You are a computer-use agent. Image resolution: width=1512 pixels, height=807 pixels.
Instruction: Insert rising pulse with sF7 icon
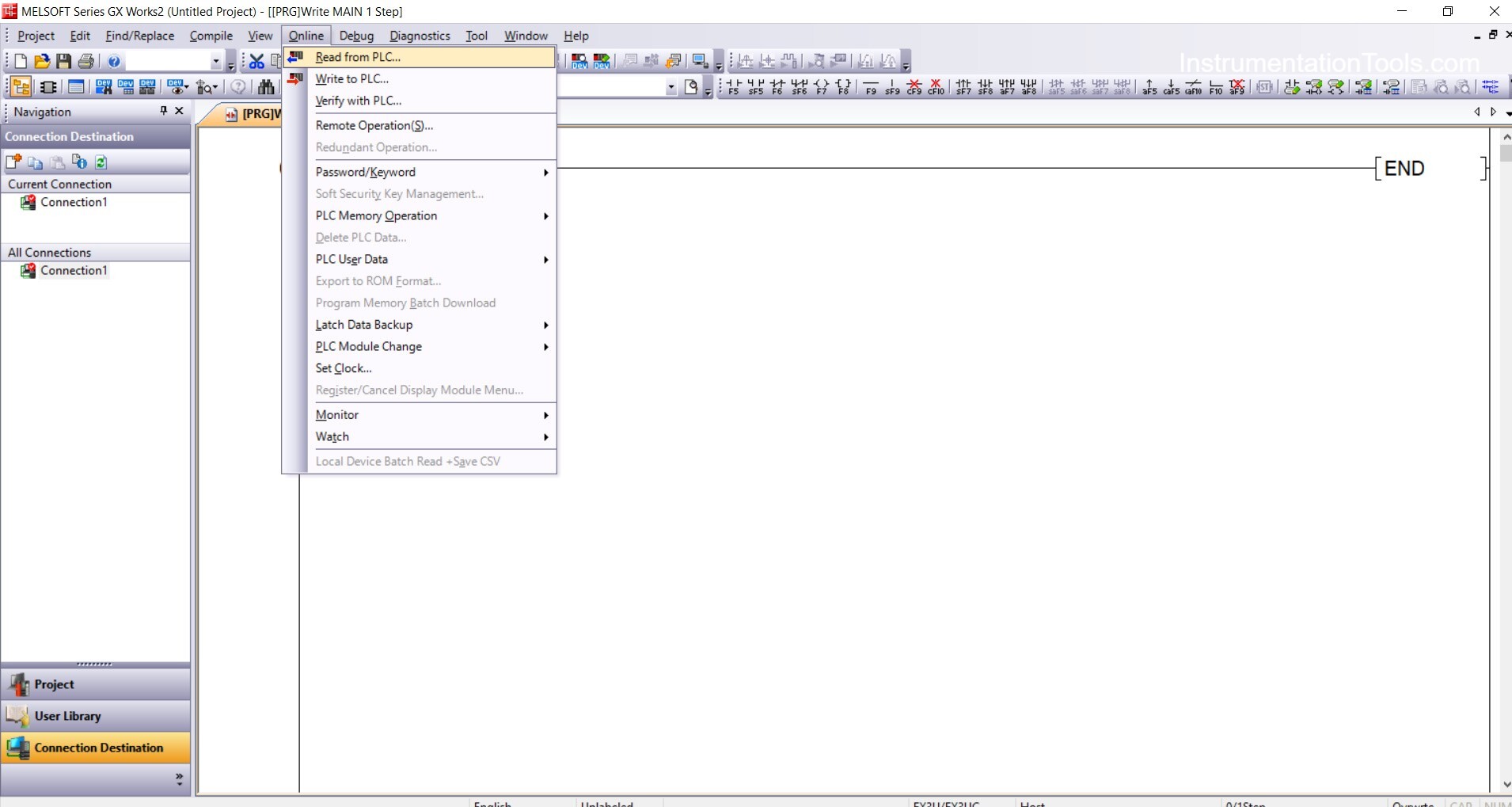[x=963, y=87]
